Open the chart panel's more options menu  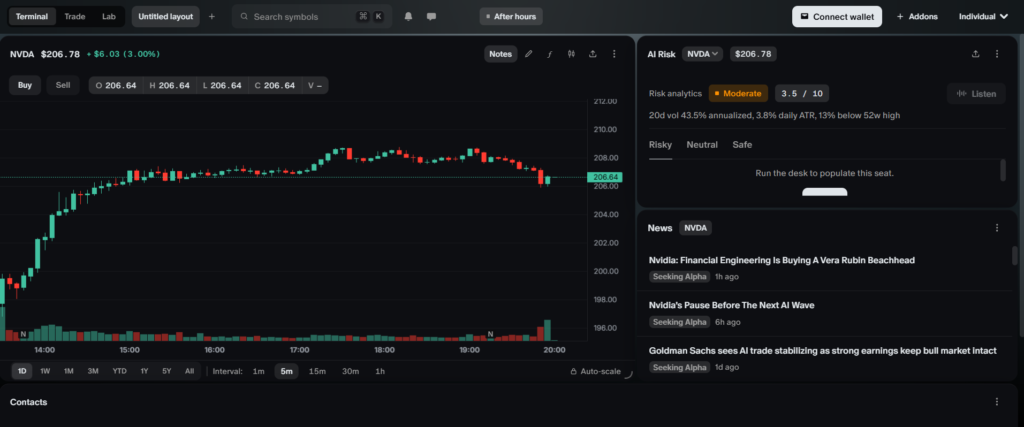[x=615, y=54]
